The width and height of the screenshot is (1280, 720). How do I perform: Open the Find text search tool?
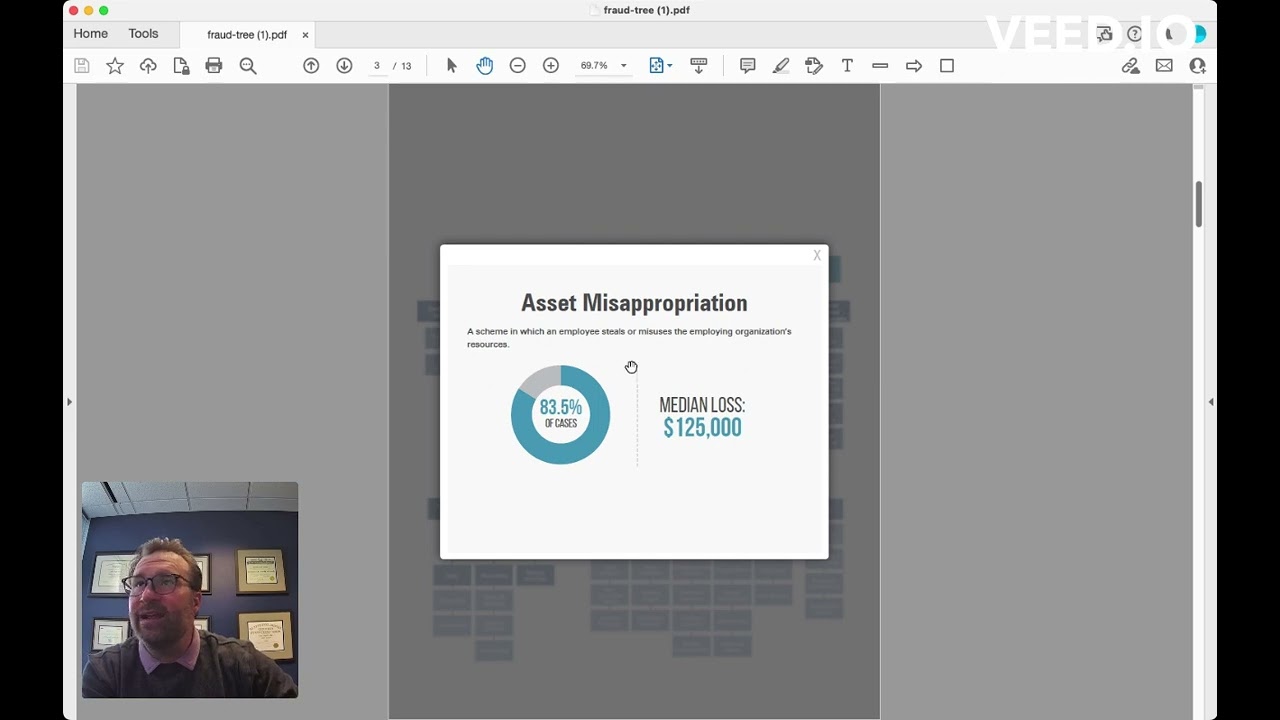pyautogui.click(x=248, y=66)
